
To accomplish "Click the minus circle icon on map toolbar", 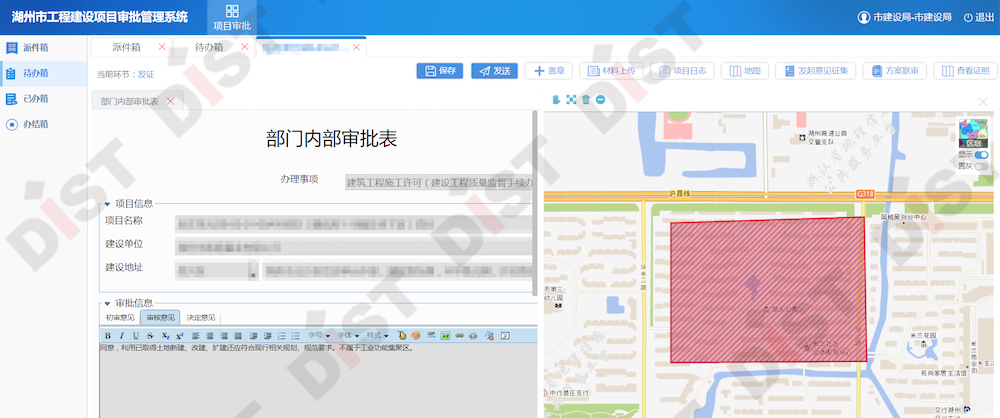I will (600, 99).
